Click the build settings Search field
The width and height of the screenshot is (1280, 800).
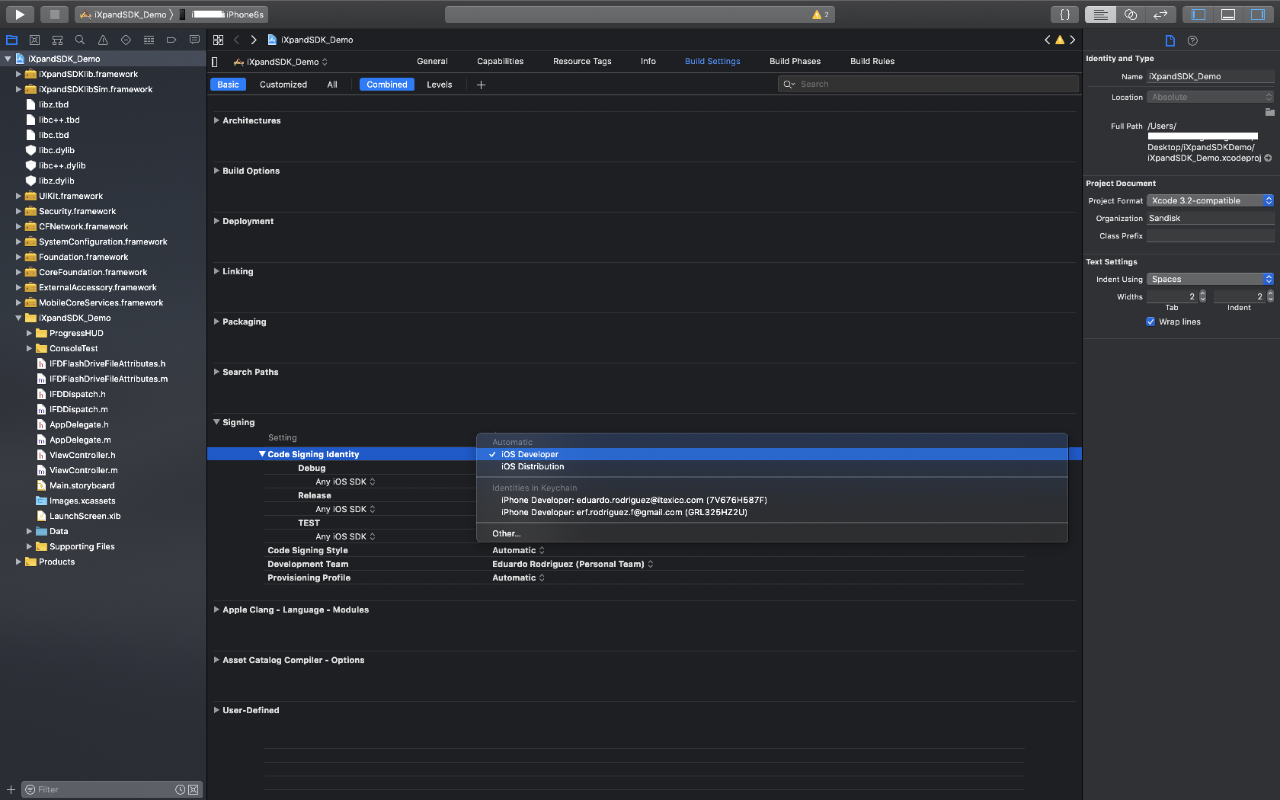coord(928,84)
